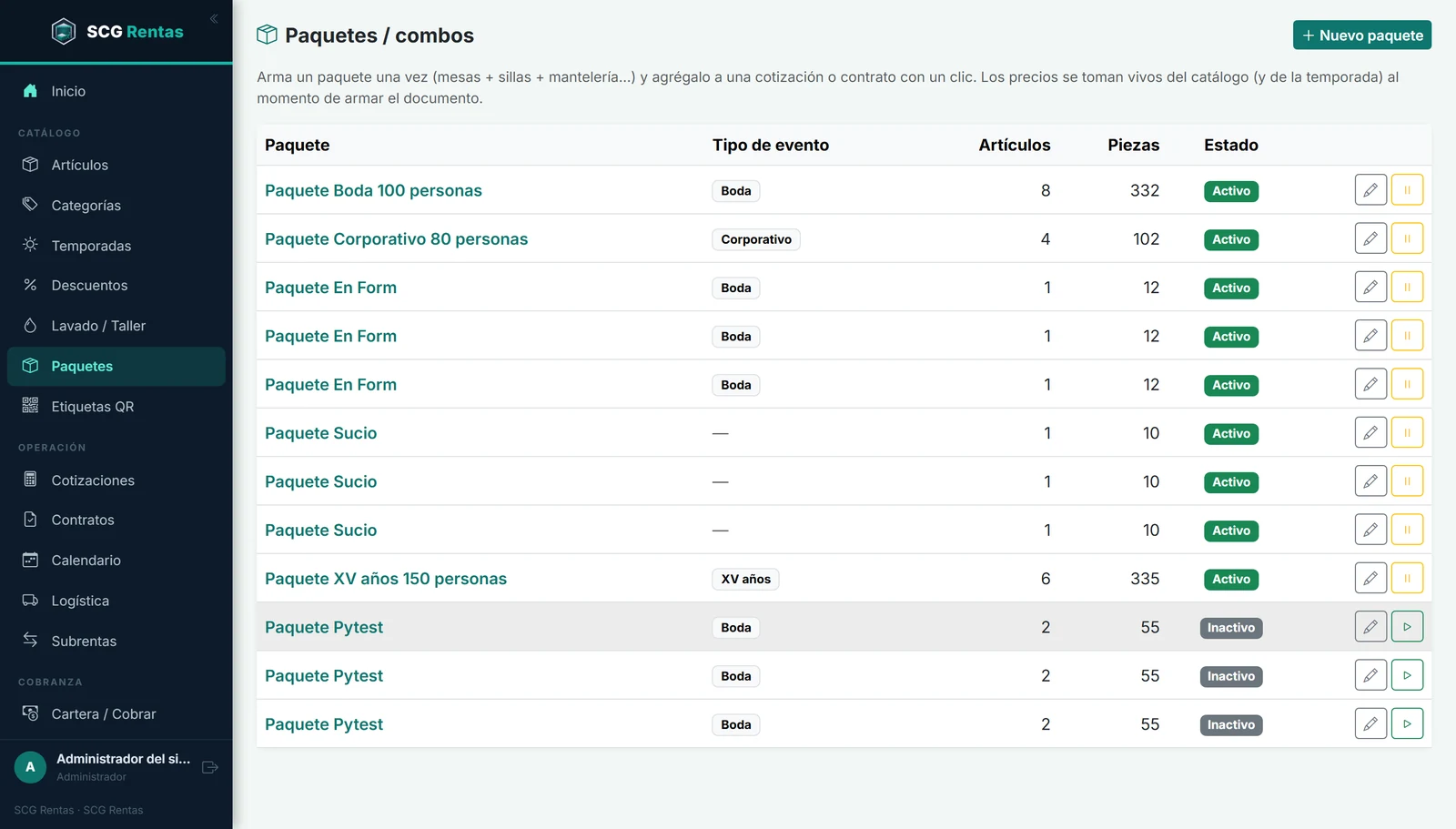
Task: Click the Subrentas arrows icon
Action: 30,641
